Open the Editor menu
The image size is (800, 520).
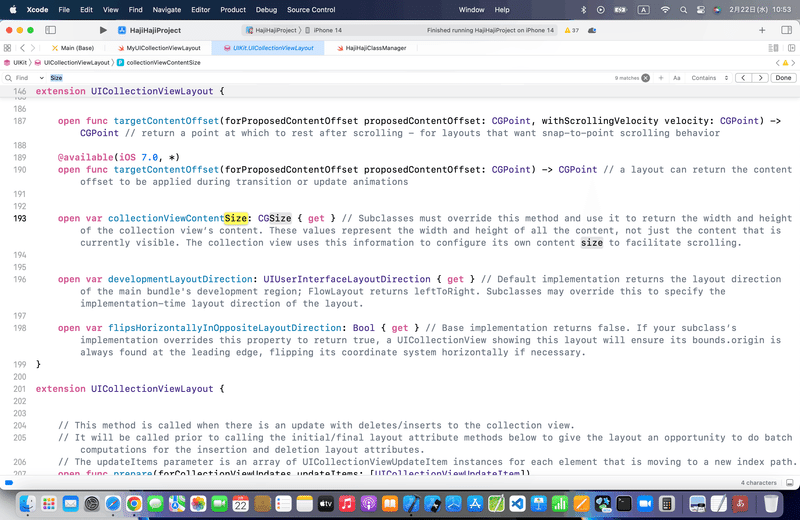click(x=201, y=10)
